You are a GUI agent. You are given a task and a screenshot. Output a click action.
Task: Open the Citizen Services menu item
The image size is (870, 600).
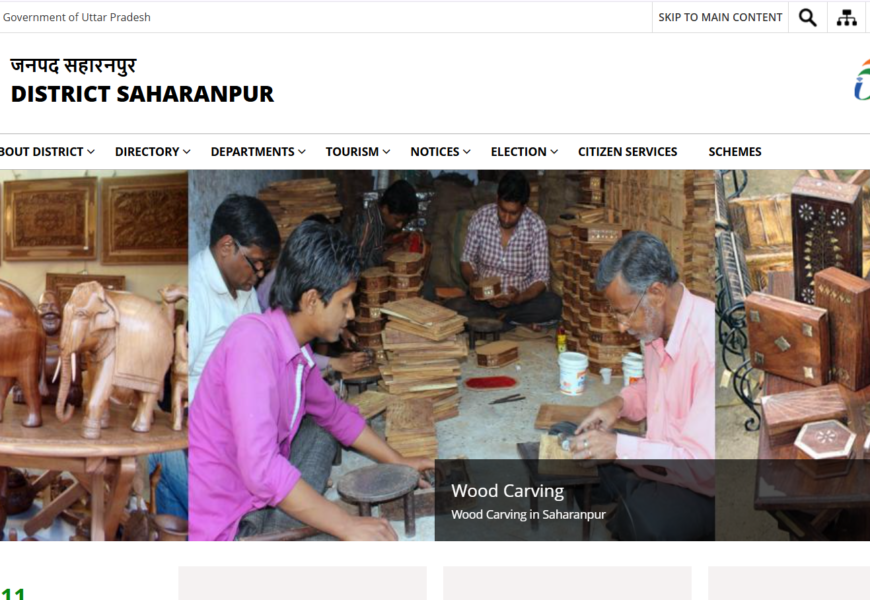click(628, 152)
